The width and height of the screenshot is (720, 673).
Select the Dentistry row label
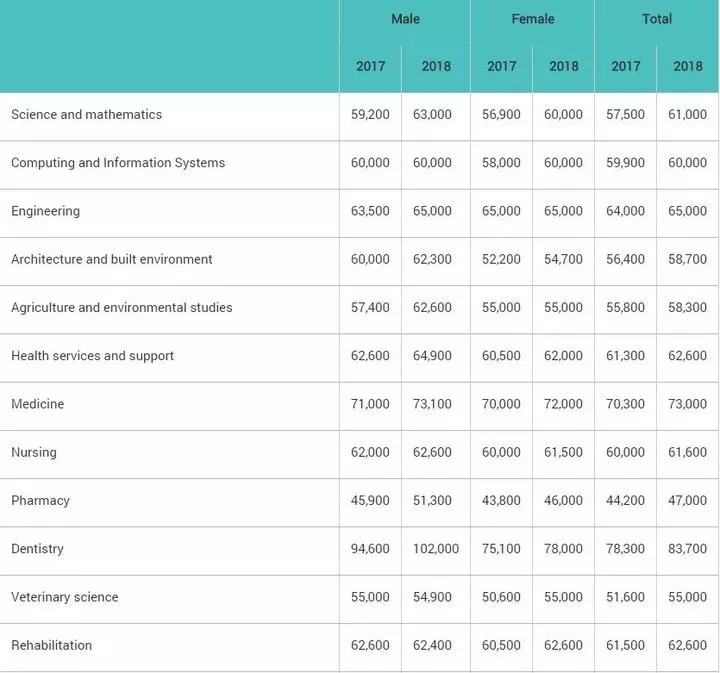click(x=37, y=549)
